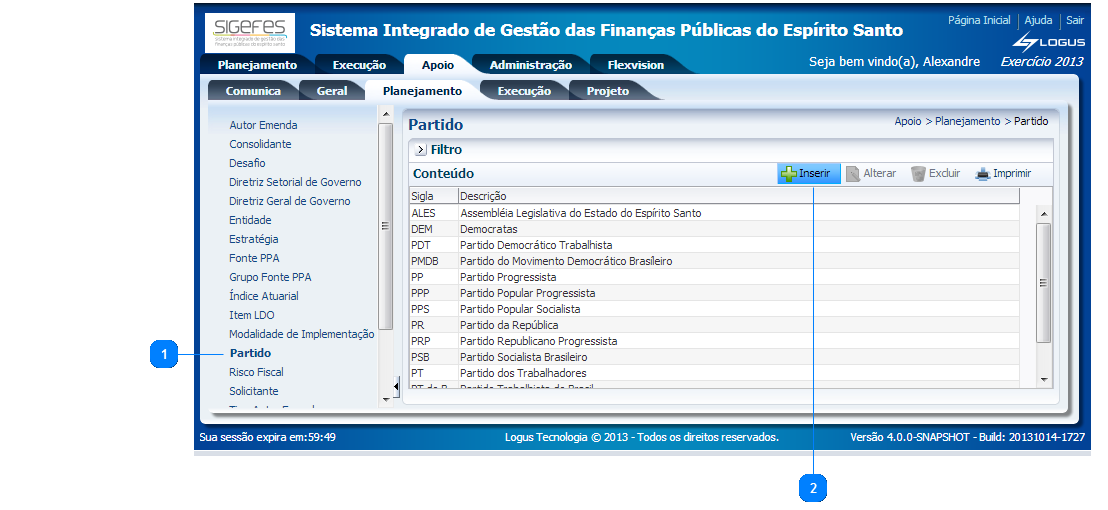Image resolution: width=1108 pixels, height=510 pixels.
Task: Open the Ajuda help link
Action: point(1038,20)
